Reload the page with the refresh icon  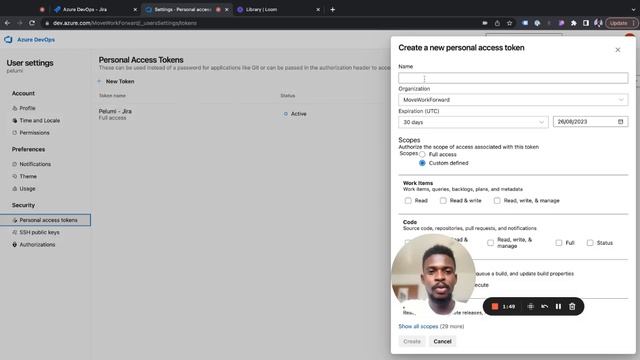pyautogui.click(x=32, y=23)
